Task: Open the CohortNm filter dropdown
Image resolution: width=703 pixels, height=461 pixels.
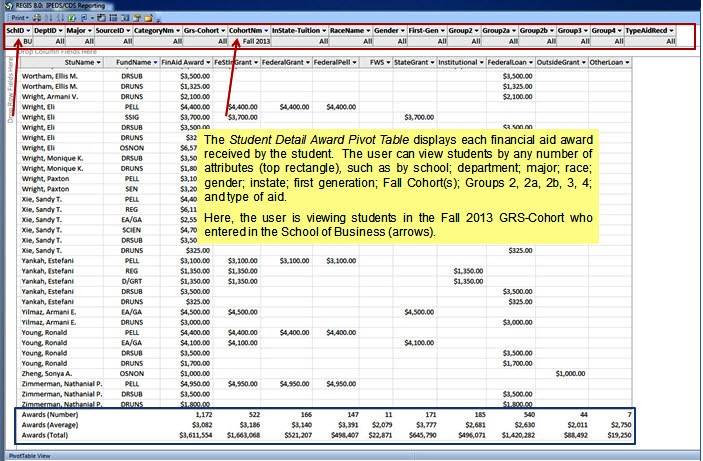Action: click(x=266, y=30)
